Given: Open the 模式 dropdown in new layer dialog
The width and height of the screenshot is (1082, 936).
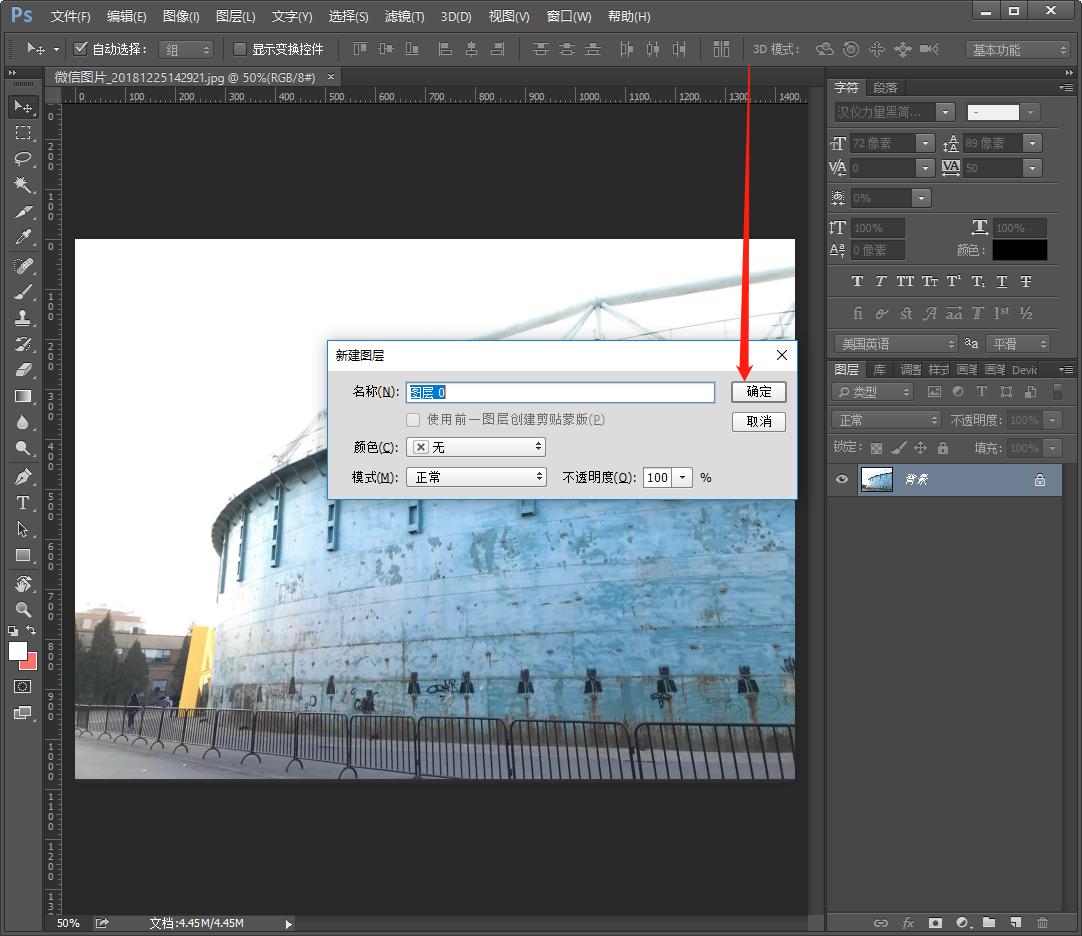Looking at the screenshot, I should (x=476, y=477).
